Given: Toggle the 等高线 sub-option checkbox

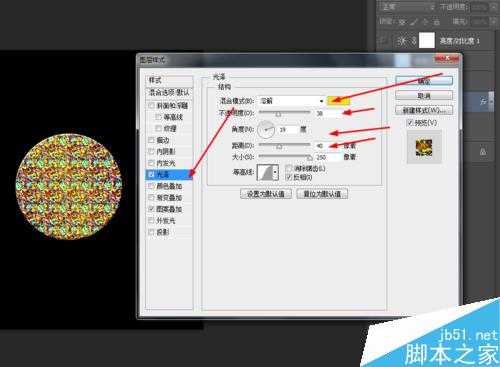Looking at the screenshot, I should point(159,117).
